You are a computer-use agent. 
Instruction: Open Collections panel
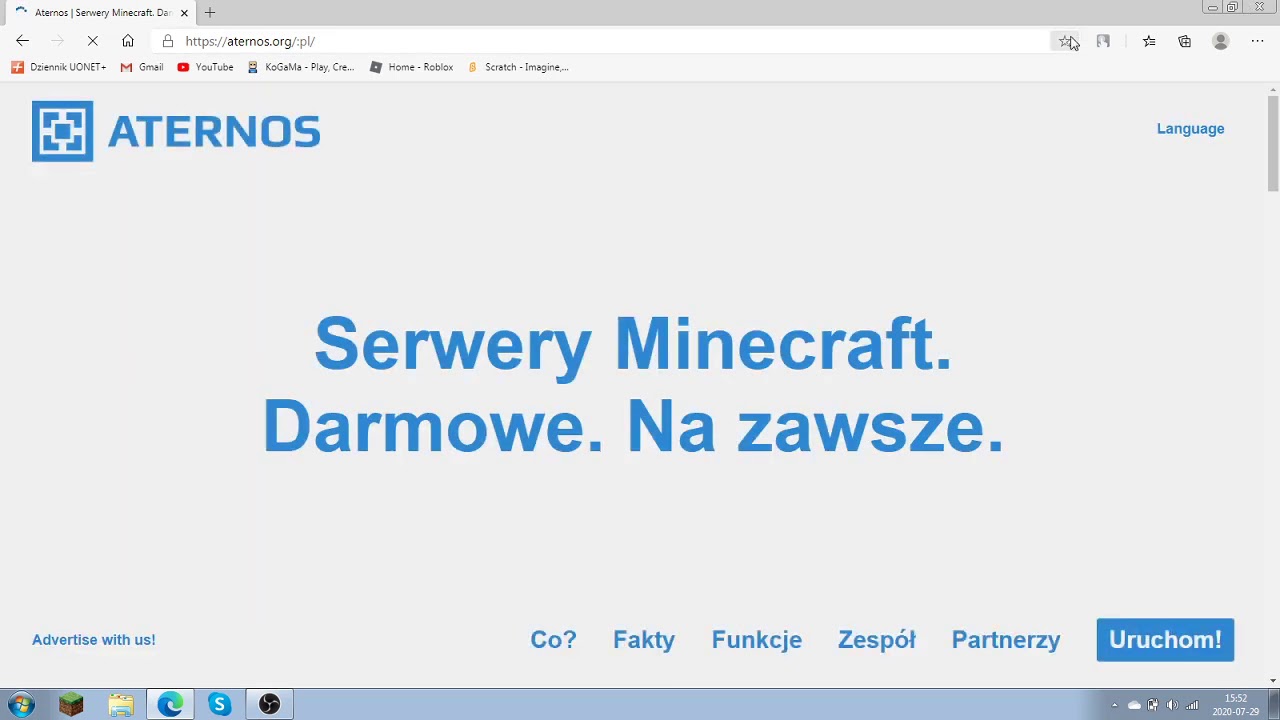[1185, 41]
